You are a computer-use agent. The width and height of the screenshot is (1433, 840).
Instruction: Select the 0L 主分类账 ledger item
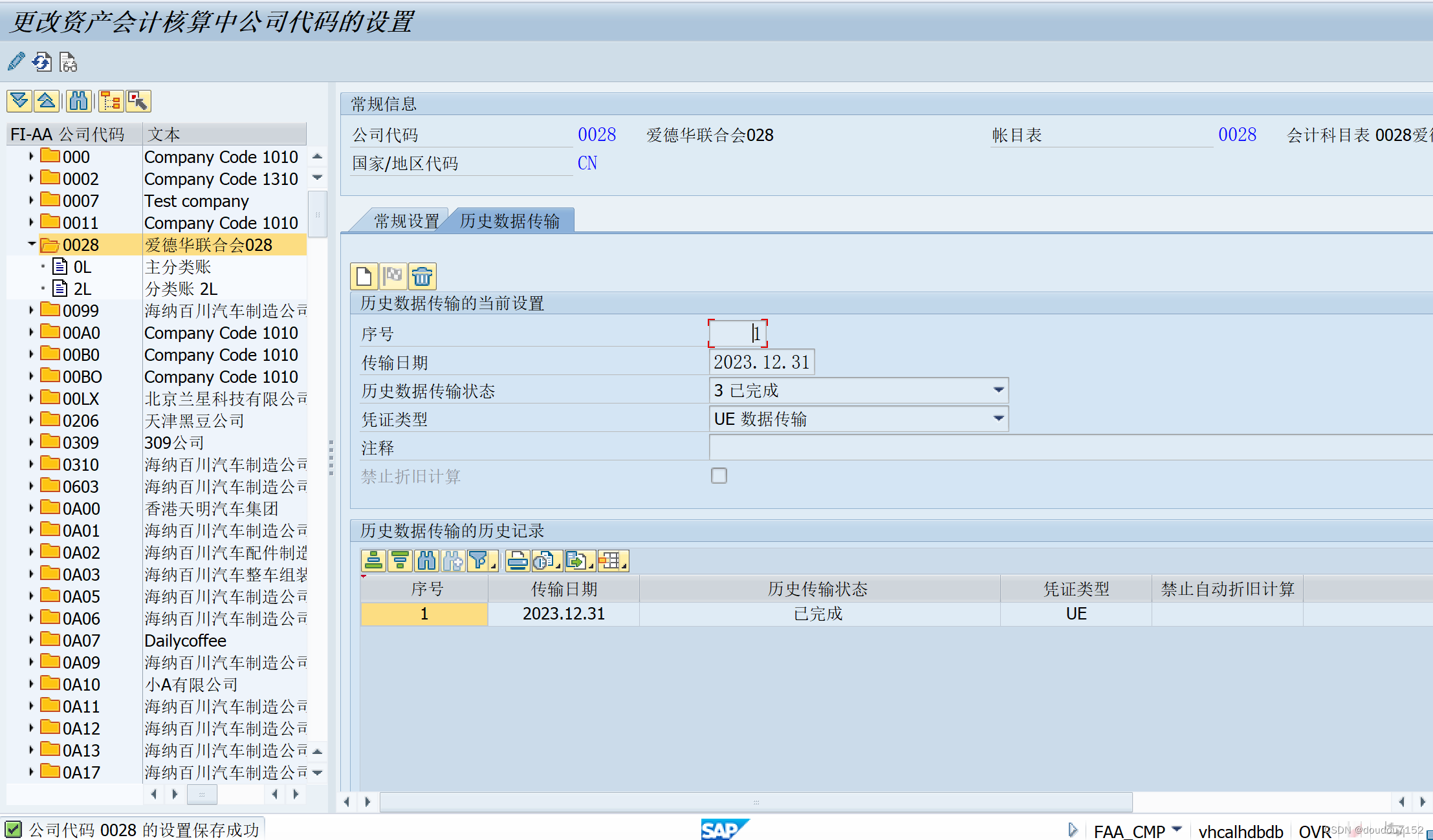pos(82,267)
